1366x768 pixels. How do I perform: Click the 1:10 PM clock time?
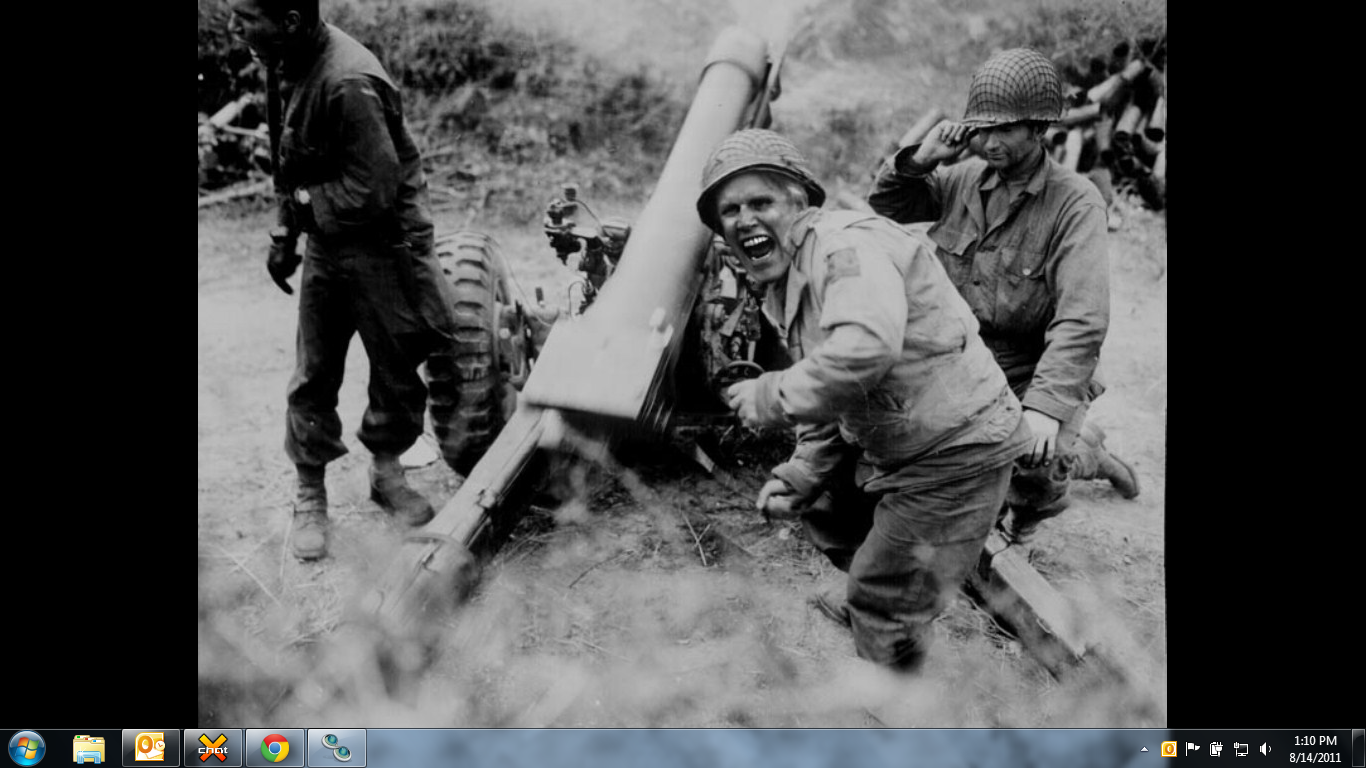1315,741
